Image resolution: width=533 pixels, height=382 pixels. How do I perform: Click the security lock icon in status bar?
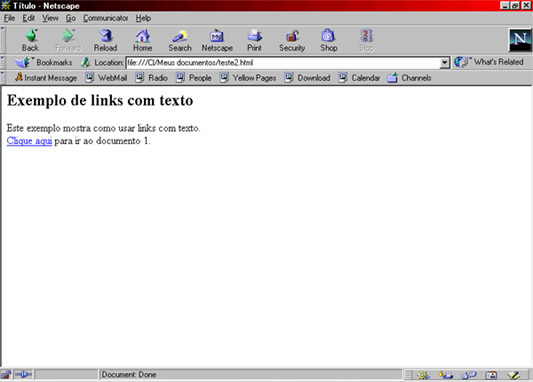(x=6, y=375)
